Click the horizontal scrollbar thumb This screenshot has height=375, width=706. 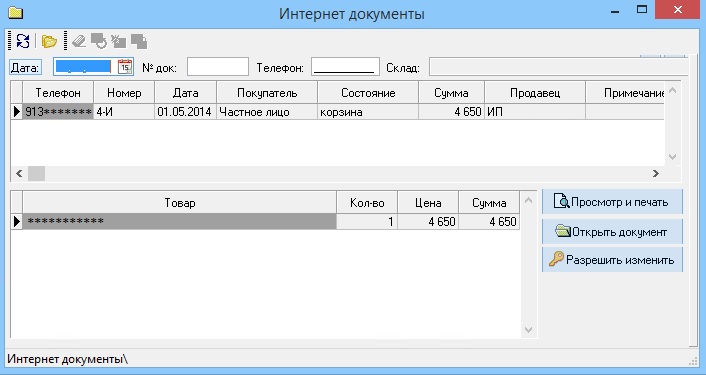click(x=36, y=173)
